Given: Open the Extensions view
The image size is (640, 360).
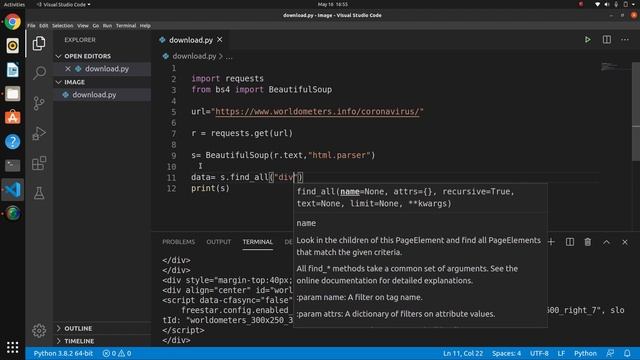Looking at the screenshot, I should (39, 163).
